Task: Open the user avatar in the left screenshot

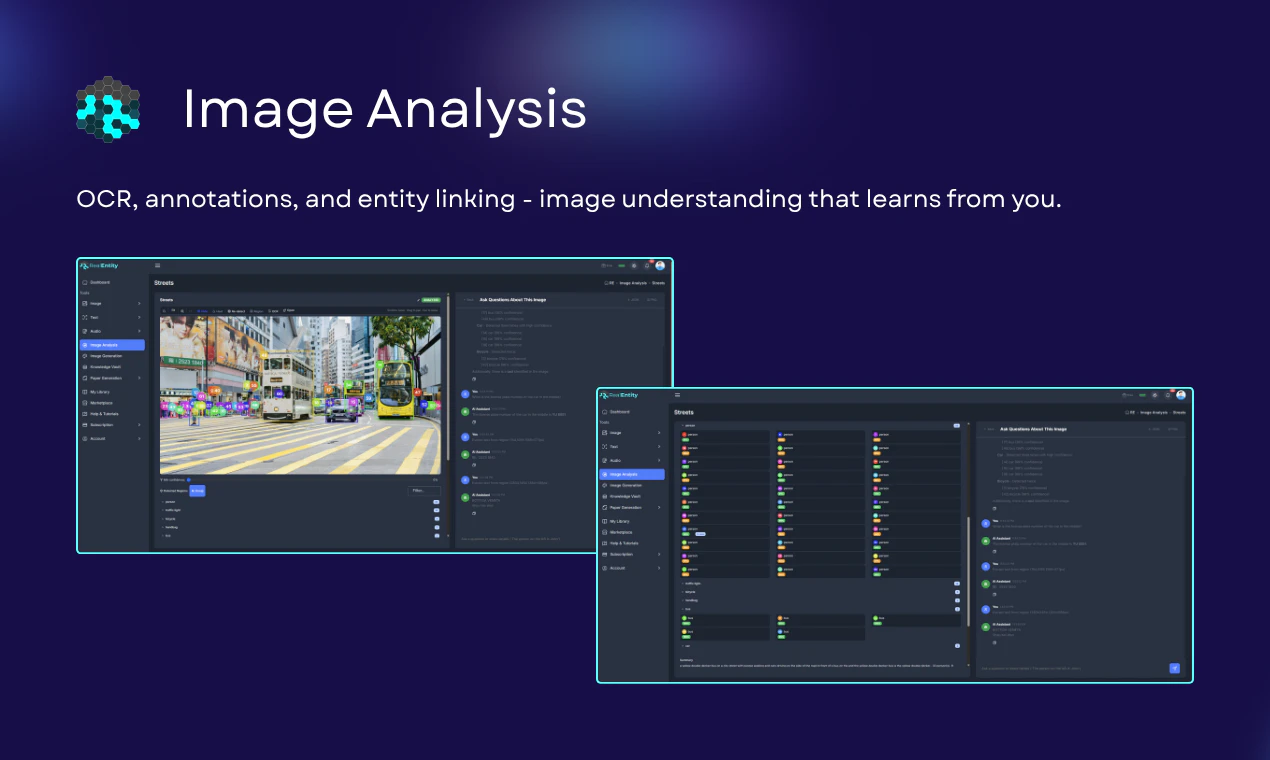Action: coord(660,266)
